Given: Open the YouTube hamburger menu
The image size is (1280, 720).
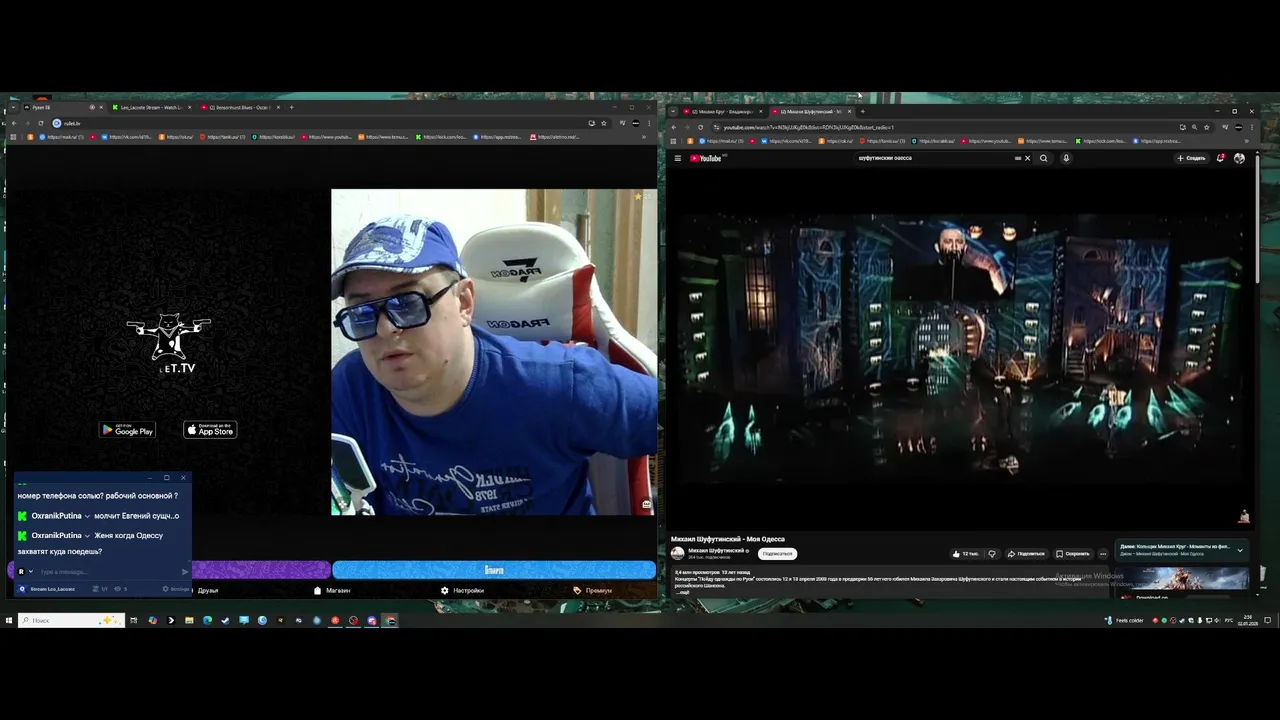Looking at the screenshot, I should [x=677, y=158].
